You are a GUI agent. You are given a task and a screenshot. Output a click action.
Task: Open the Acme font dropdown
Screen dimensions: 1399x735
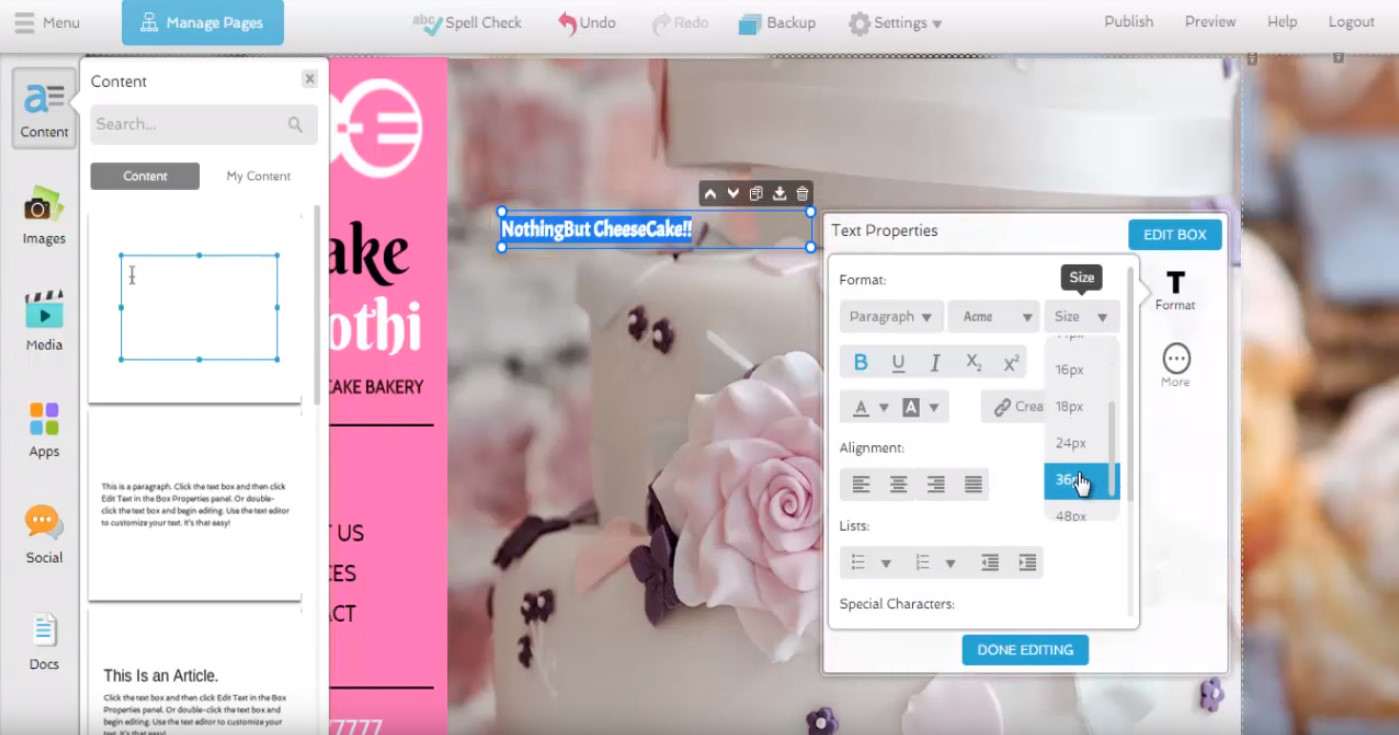[x=994, y=317]
